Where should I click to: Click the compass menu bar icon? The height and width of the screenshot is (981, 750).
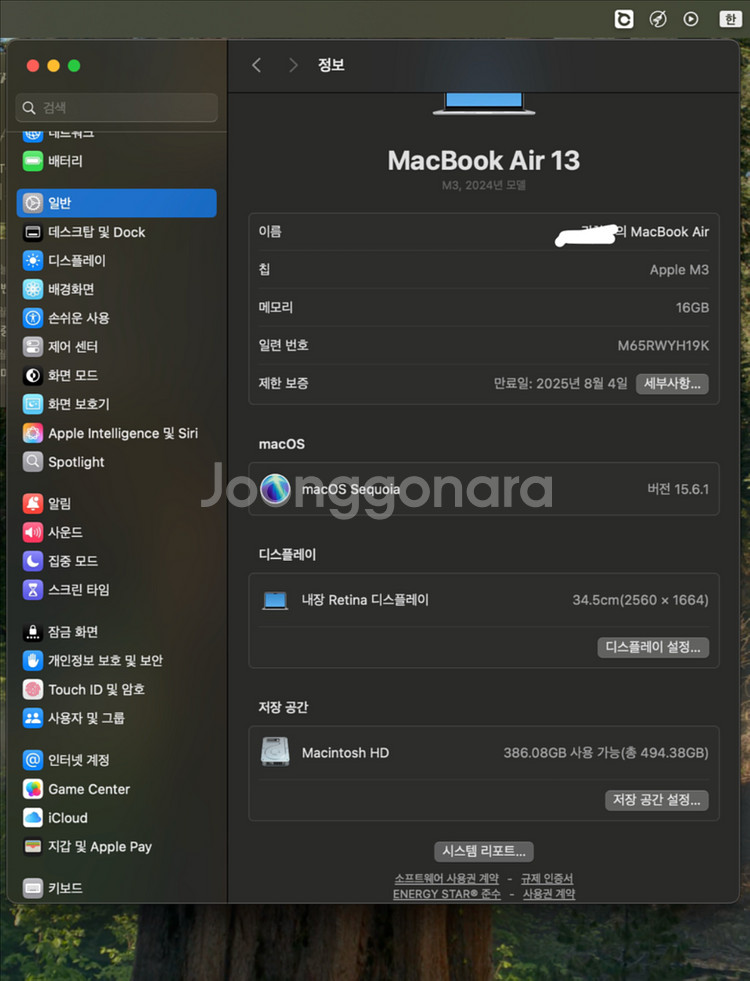[x=657, y=19]
